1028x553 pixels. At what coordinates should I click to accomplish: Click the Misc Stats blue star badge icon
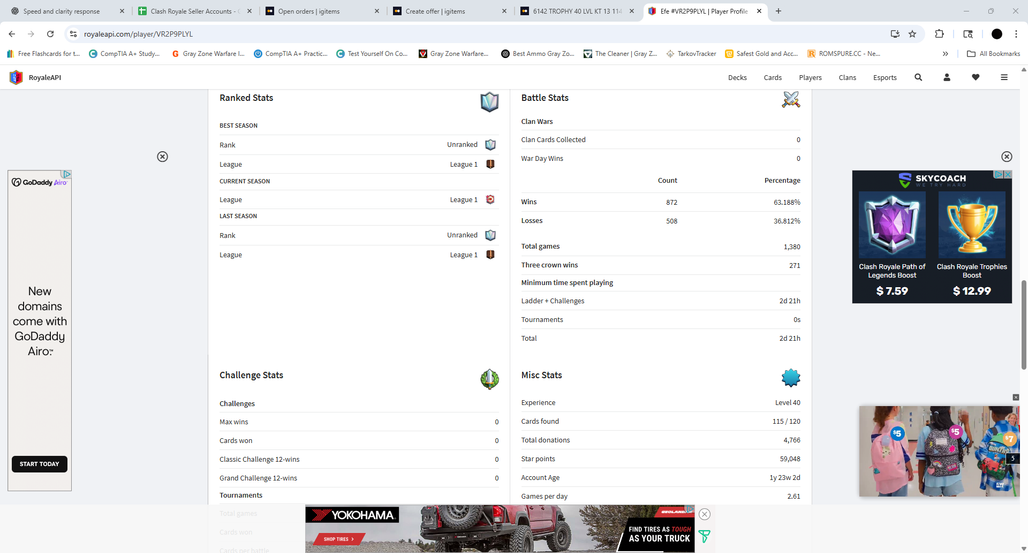click(791, 377)
